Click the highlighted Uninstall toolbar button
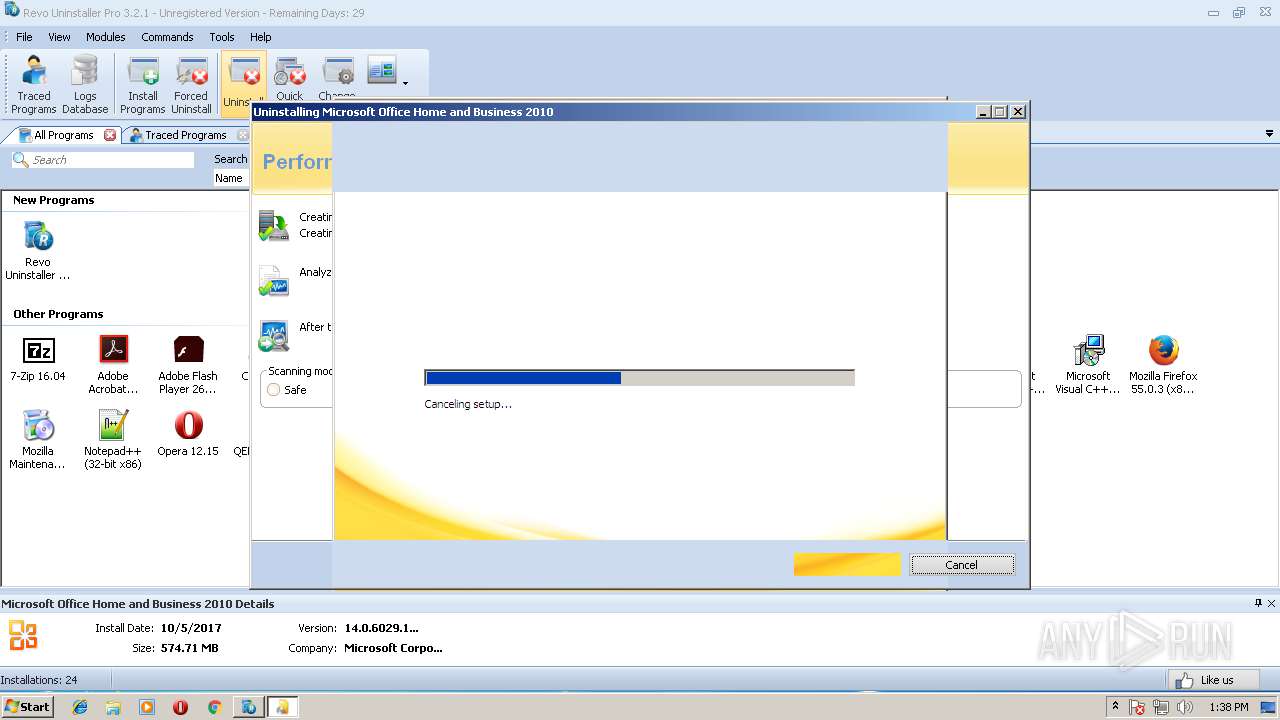This screenshot has height=720, width=1280. click(243, 82)
